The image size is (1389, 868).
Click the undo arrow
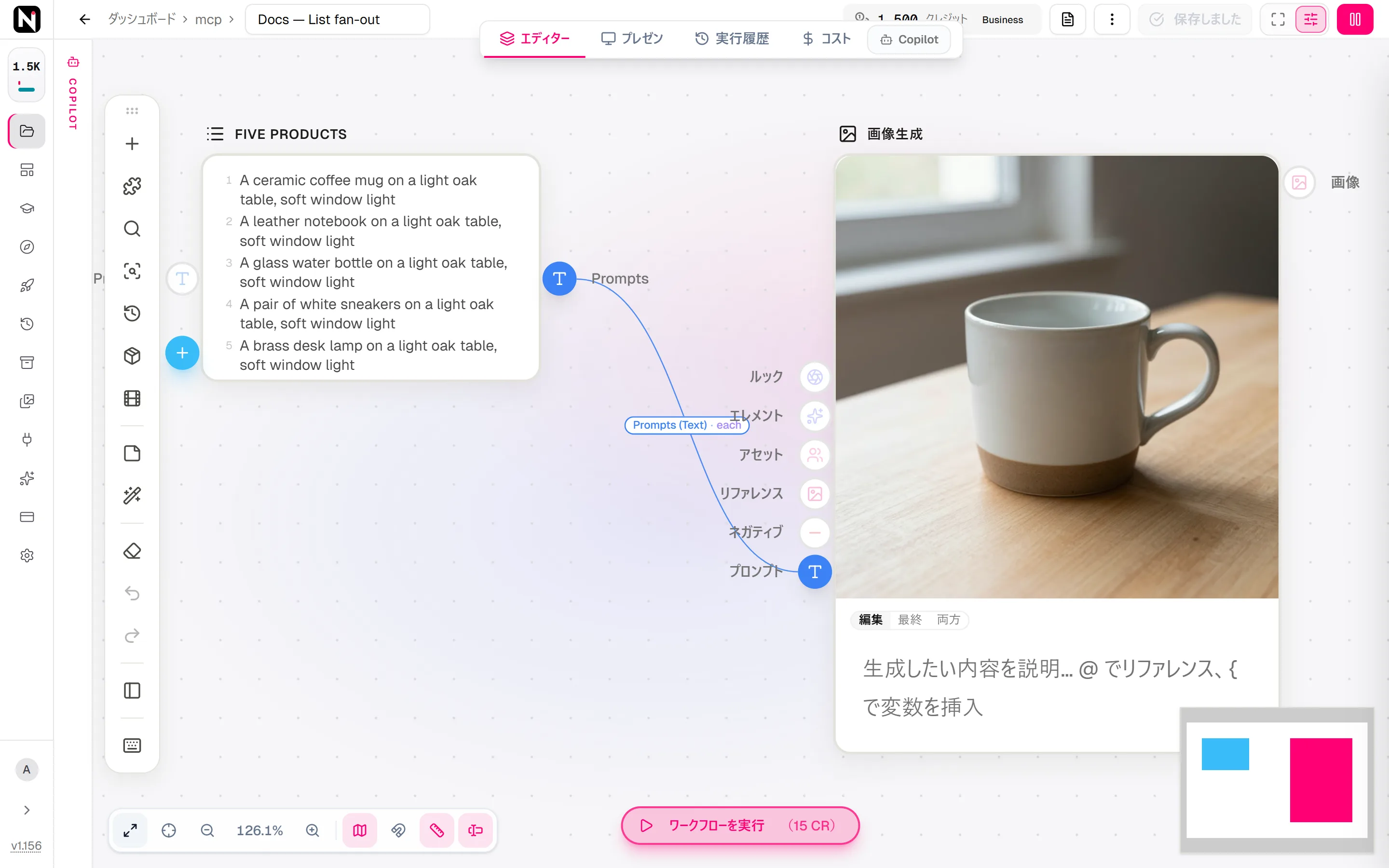tap(132, 593)
